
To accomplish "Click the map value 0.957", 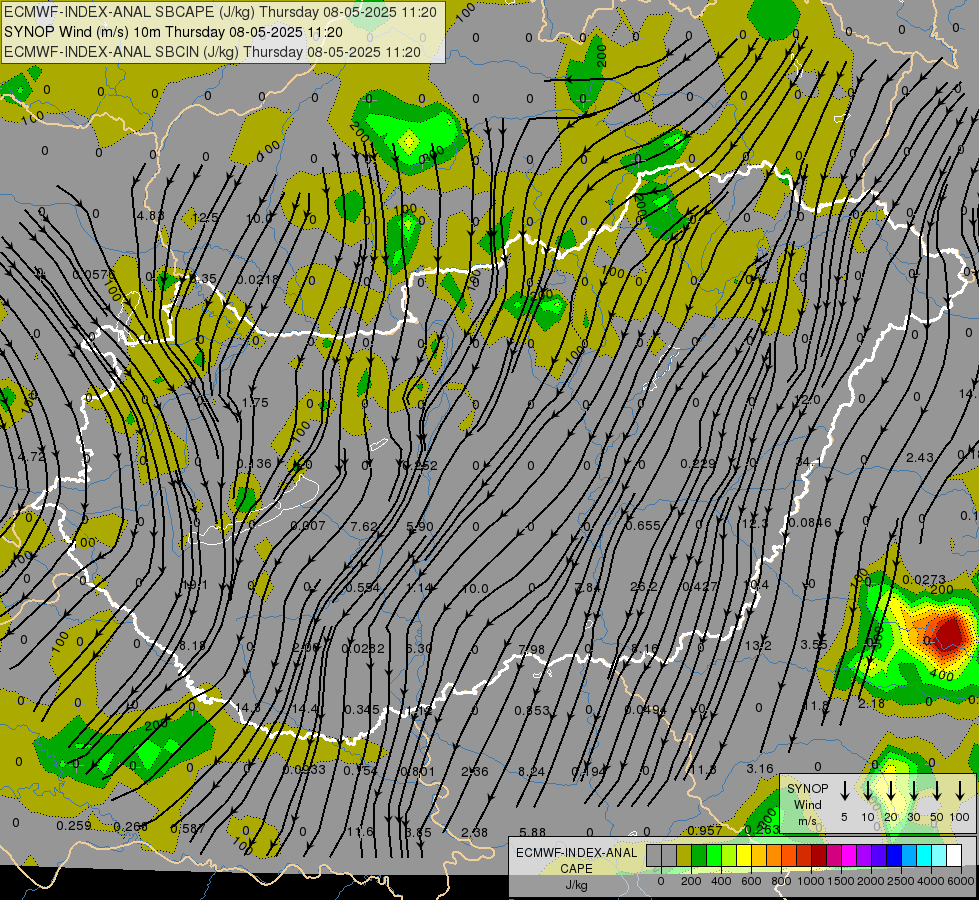I will 705,831.
